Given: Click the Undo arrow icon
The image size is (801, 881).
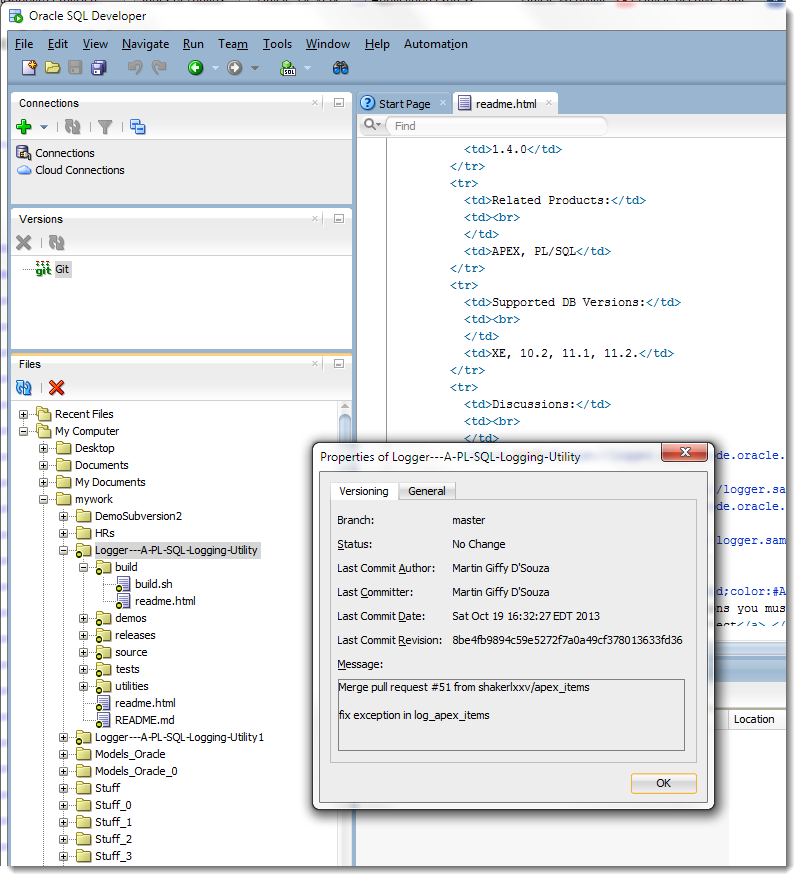Looking at the screenshot, I should click(135, 68).
